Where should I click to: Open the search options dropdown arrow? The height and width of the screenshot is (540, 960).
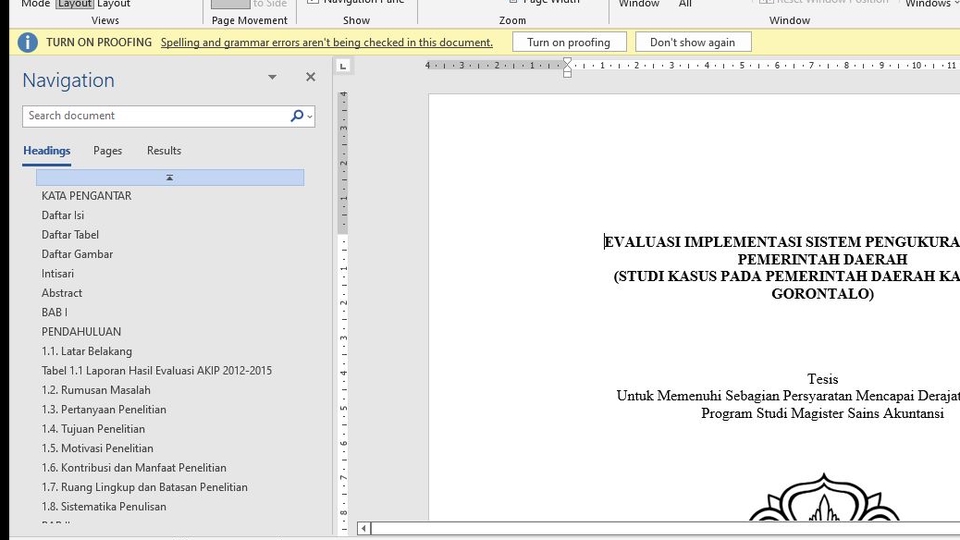click(x=310, y=116)
